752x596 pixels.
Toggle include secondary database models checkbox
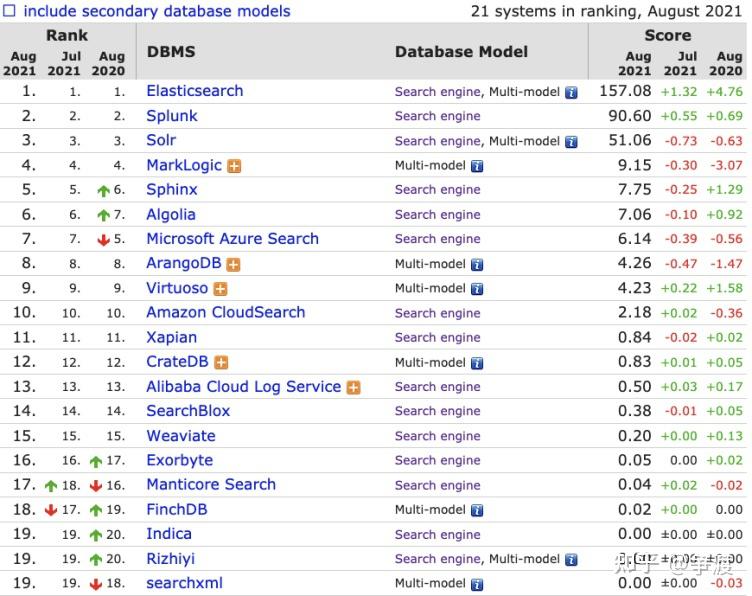(x=9, y=12)
